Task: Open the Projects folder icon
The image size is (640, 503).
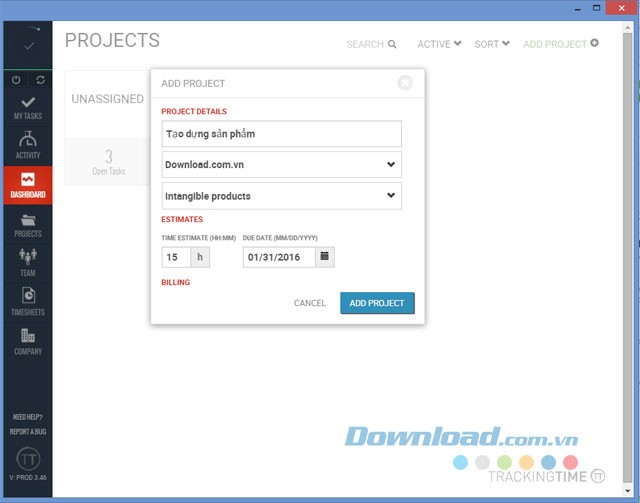Action: 27,224
